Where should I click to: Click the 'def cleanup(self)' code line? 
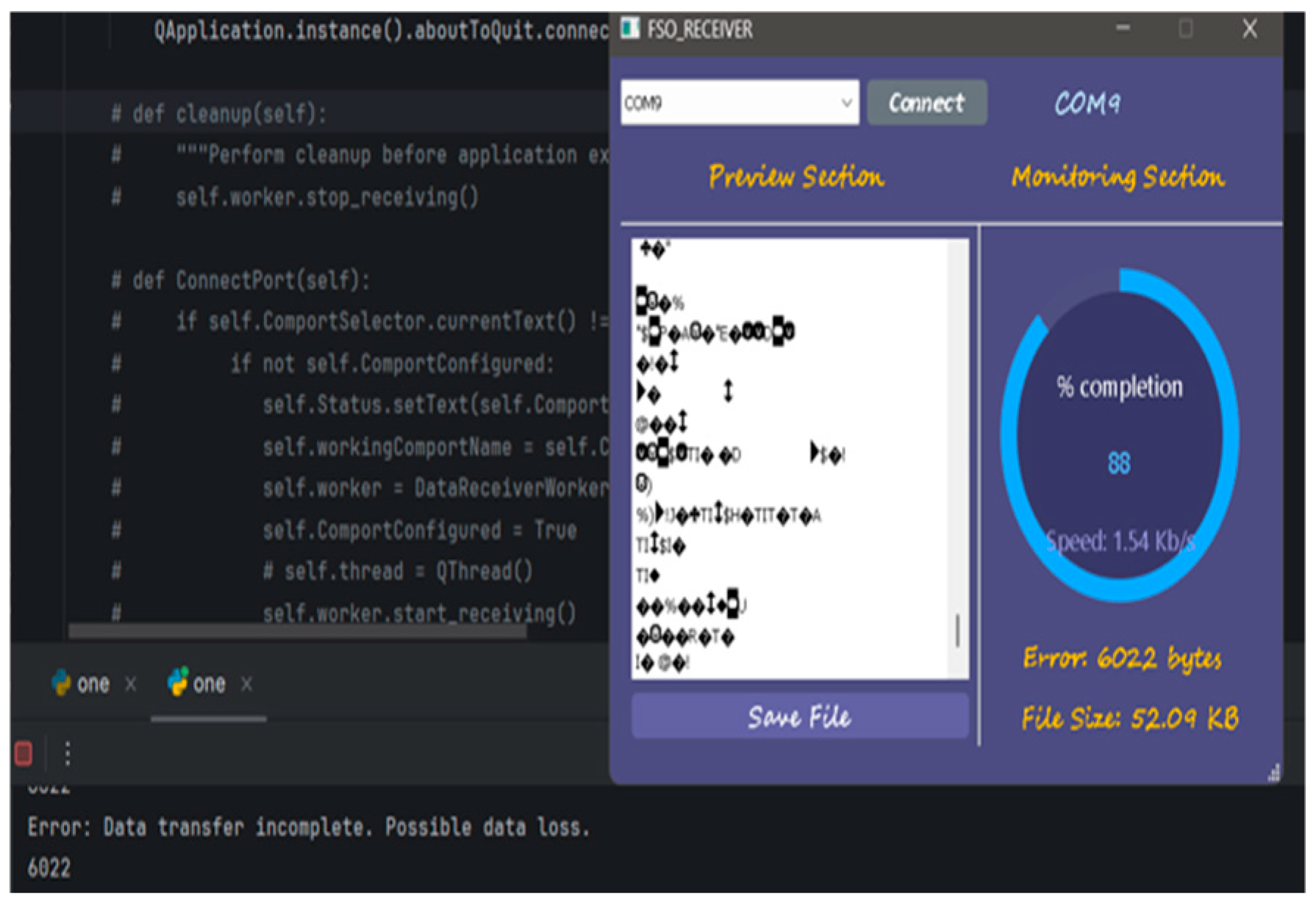(219, 114)
